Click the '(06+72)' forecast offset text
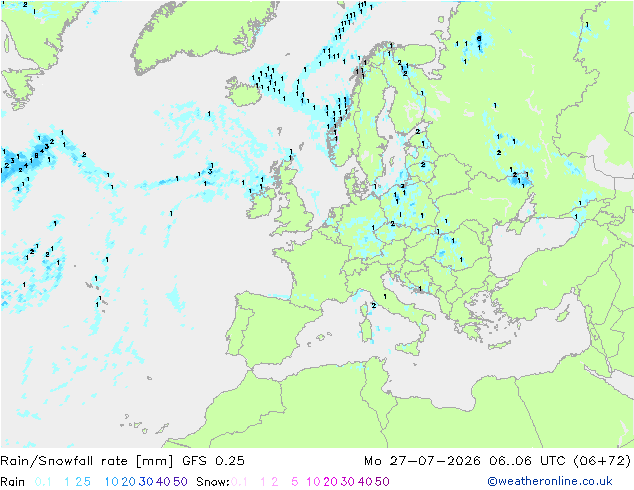Viewport: 634px width, 490px height. click(x=602, y=461)
